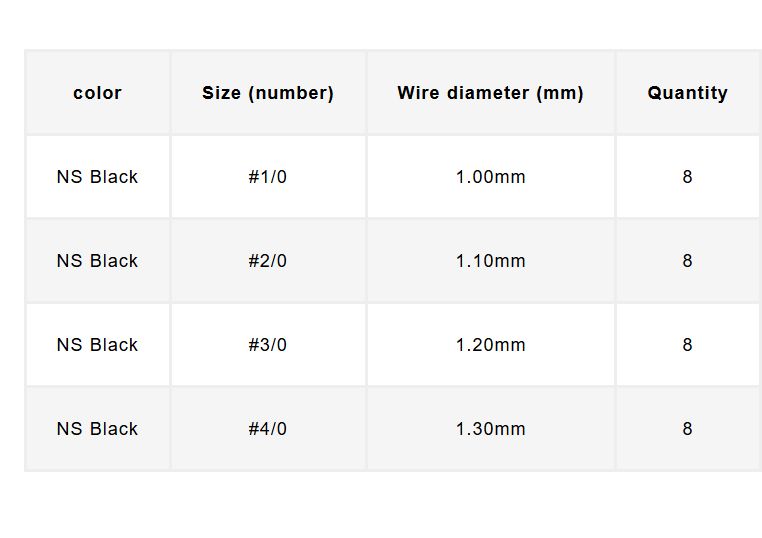Select the #3/0 size cell
The image size is (762, 538).
click(x=268, y=345)
